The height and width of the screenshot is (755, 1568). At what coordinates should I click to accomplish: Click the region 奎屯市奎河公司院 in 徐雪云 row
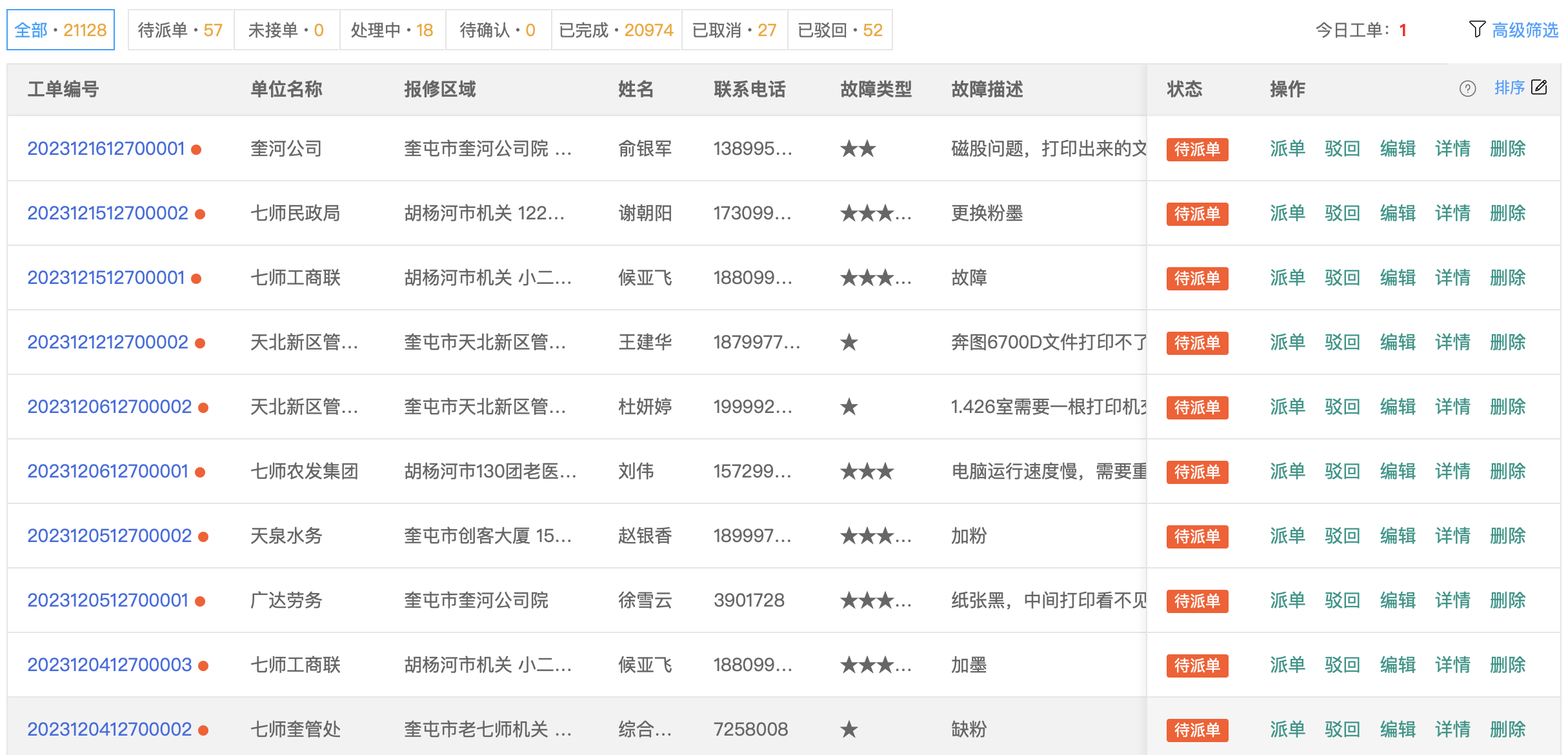tap(476, 600)
